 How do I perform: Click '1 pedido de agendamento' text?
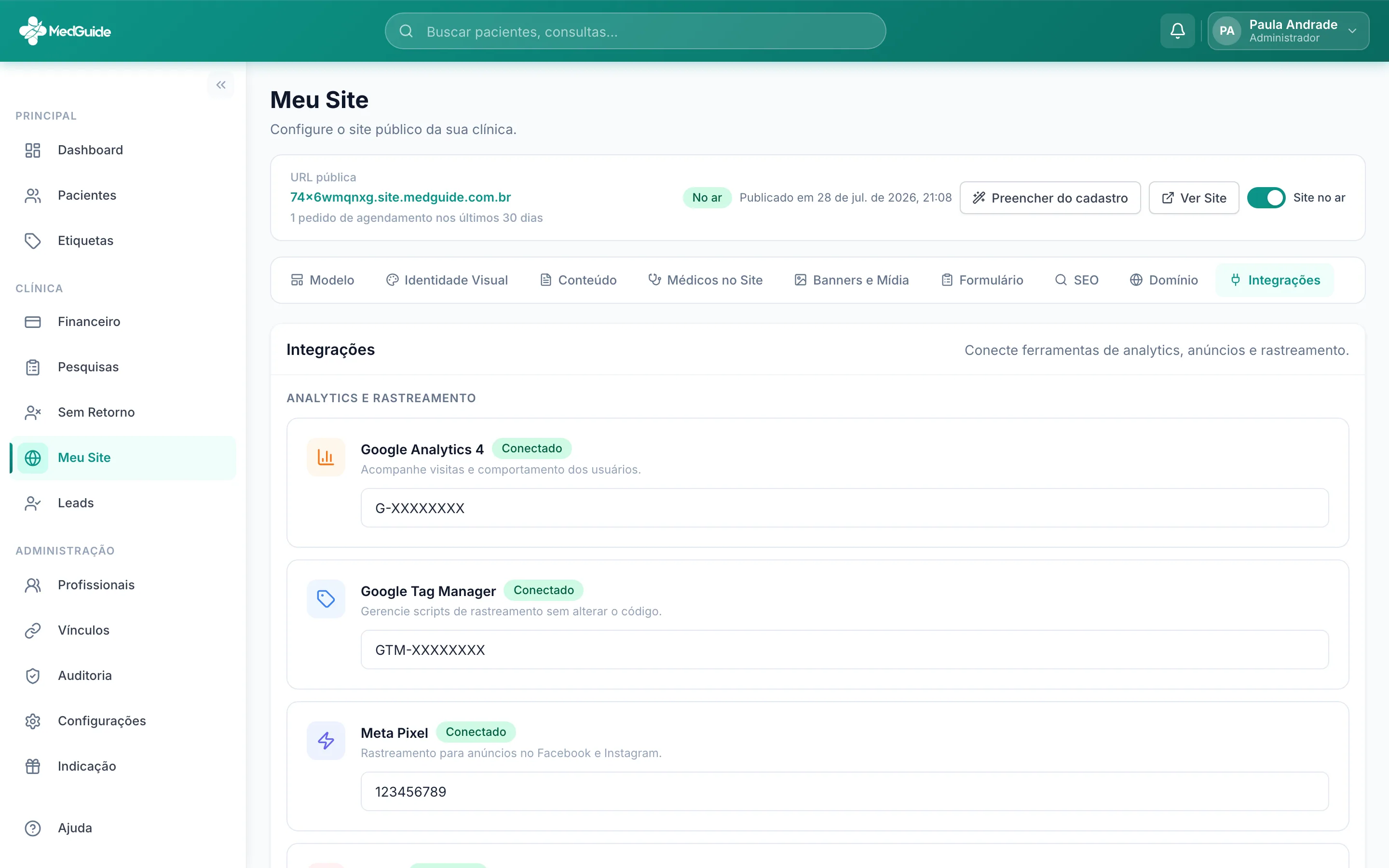click(x=416, y=218)
